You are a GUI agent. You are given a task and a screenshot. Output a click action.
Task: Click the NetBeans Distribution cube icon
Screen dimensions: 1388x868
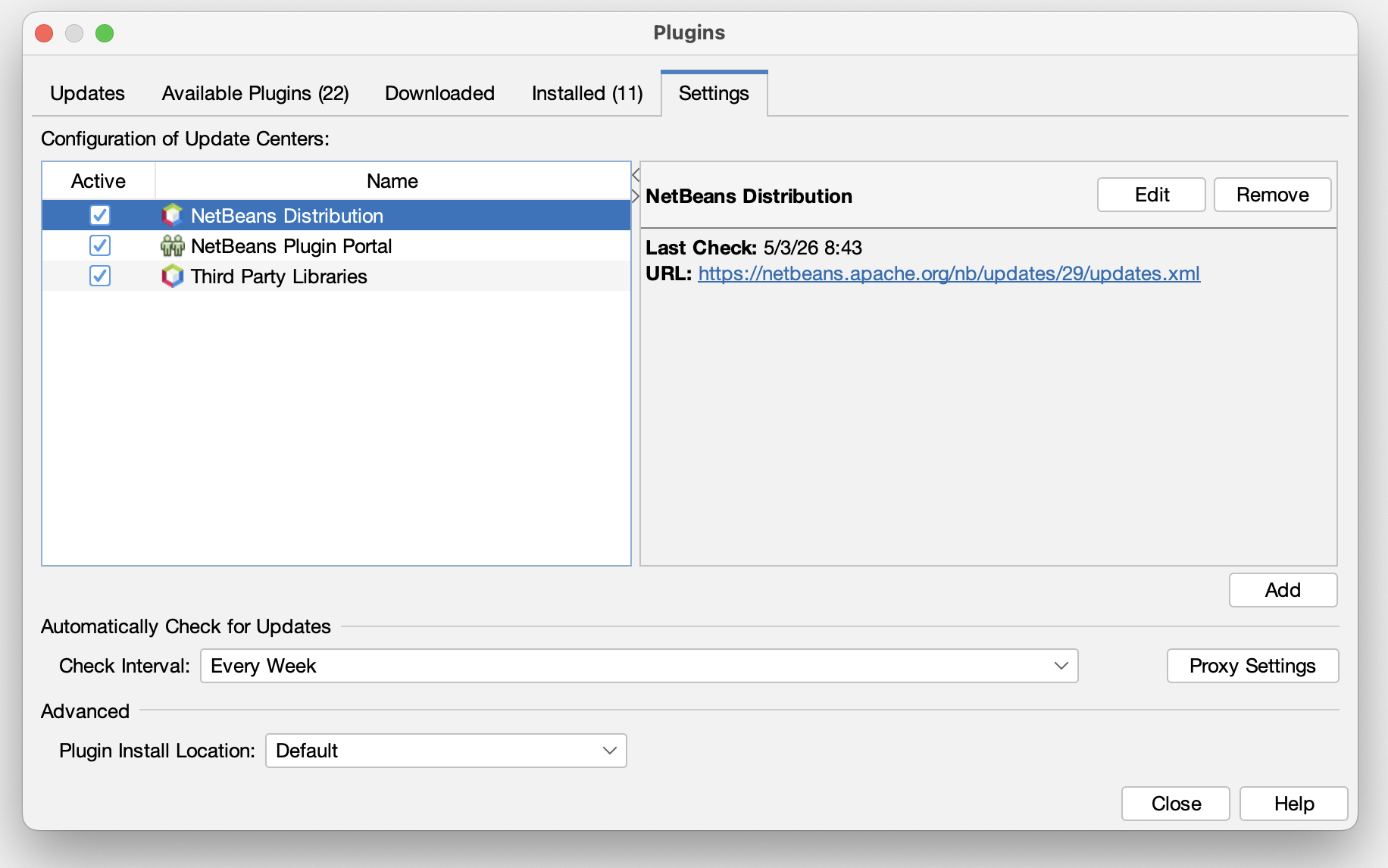[x=173, y=215]
